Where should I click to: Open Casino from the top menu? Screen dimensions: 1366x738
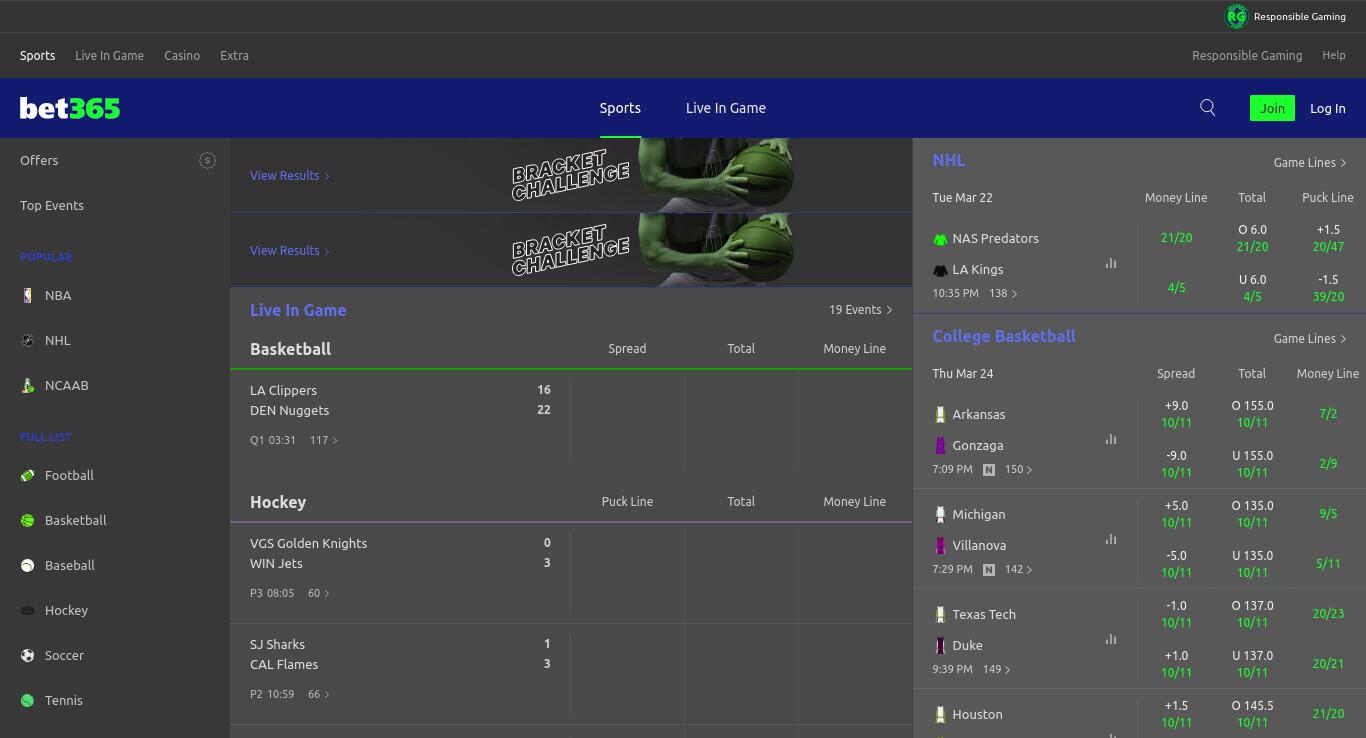pyautogui.click(x=182, y=55)
